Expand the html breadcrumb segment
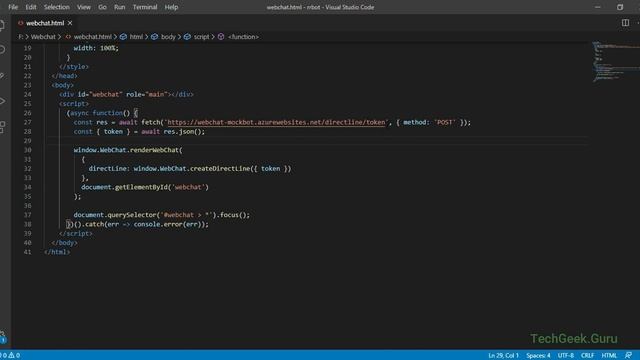 click(136, 37)
